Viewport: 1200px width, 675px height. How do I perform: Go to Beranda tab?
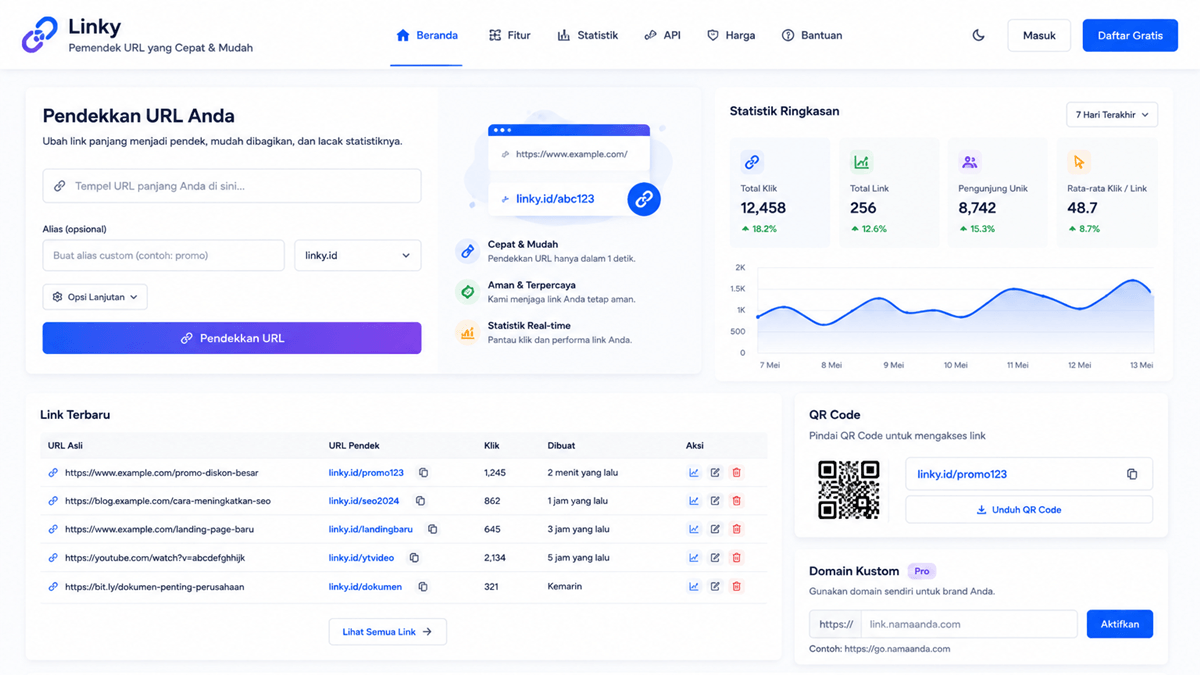(x=427, y=35)
